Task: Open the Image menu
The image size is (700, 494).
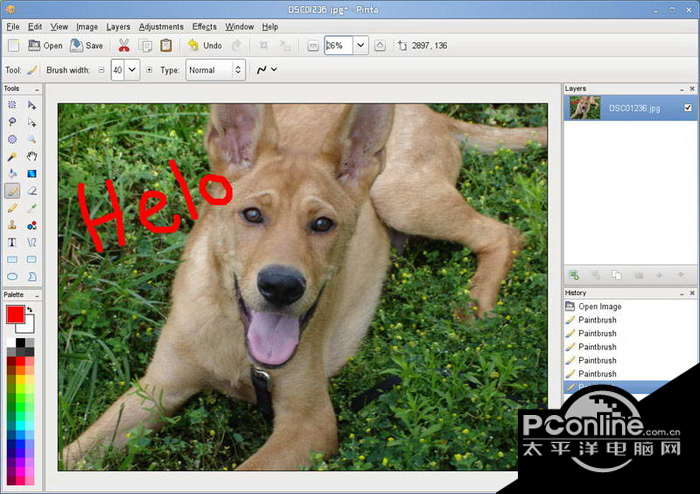Action: click(87, 27)
